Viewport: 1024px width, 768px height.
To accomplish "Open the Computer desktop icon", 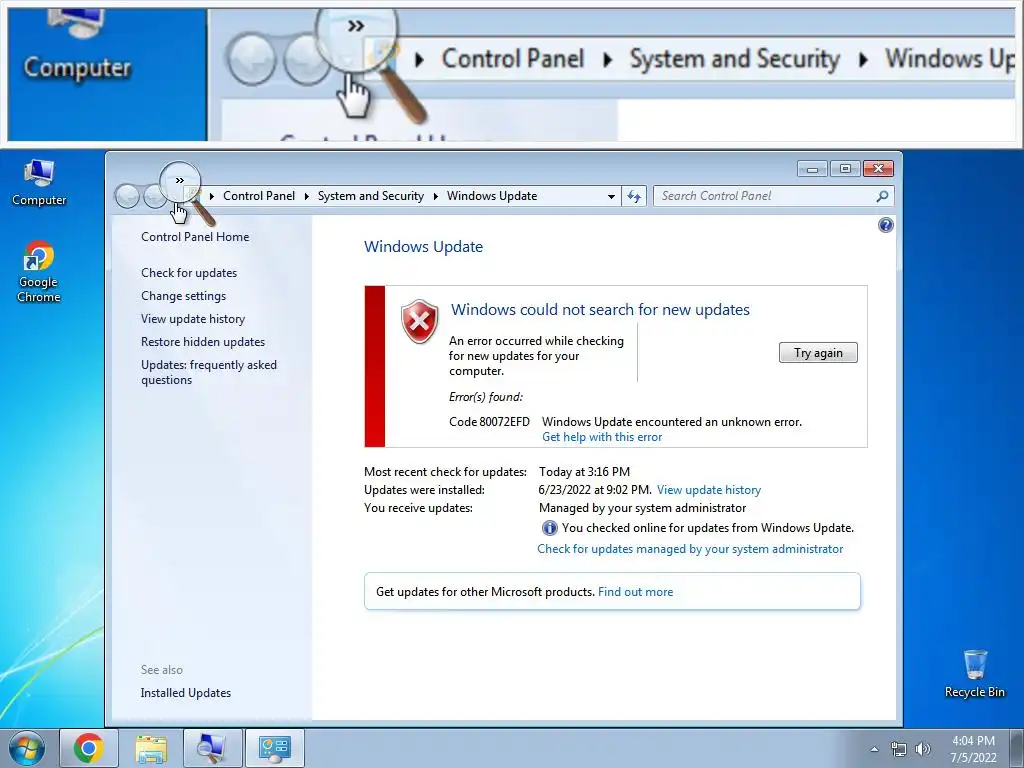I will pyautogui.click(x=39, y=183).
